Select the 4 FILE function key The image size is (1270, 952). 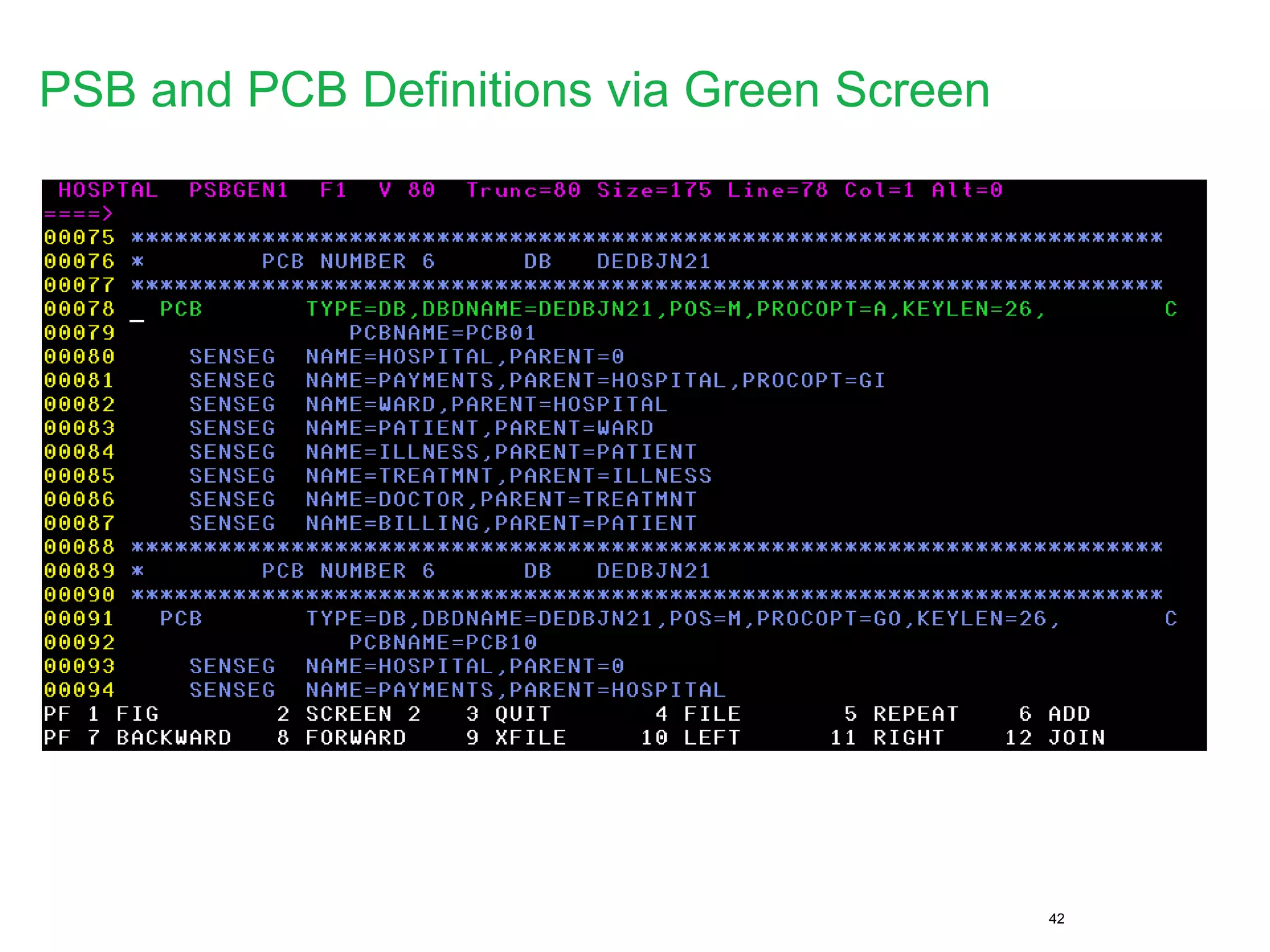[x=698, y=714]
